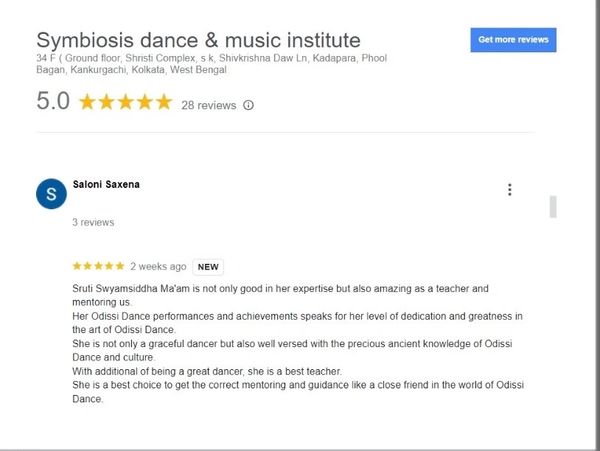Click the 28 reviews count
The height and width of the screenshot is (451, 600).
[x=208, y=105]
